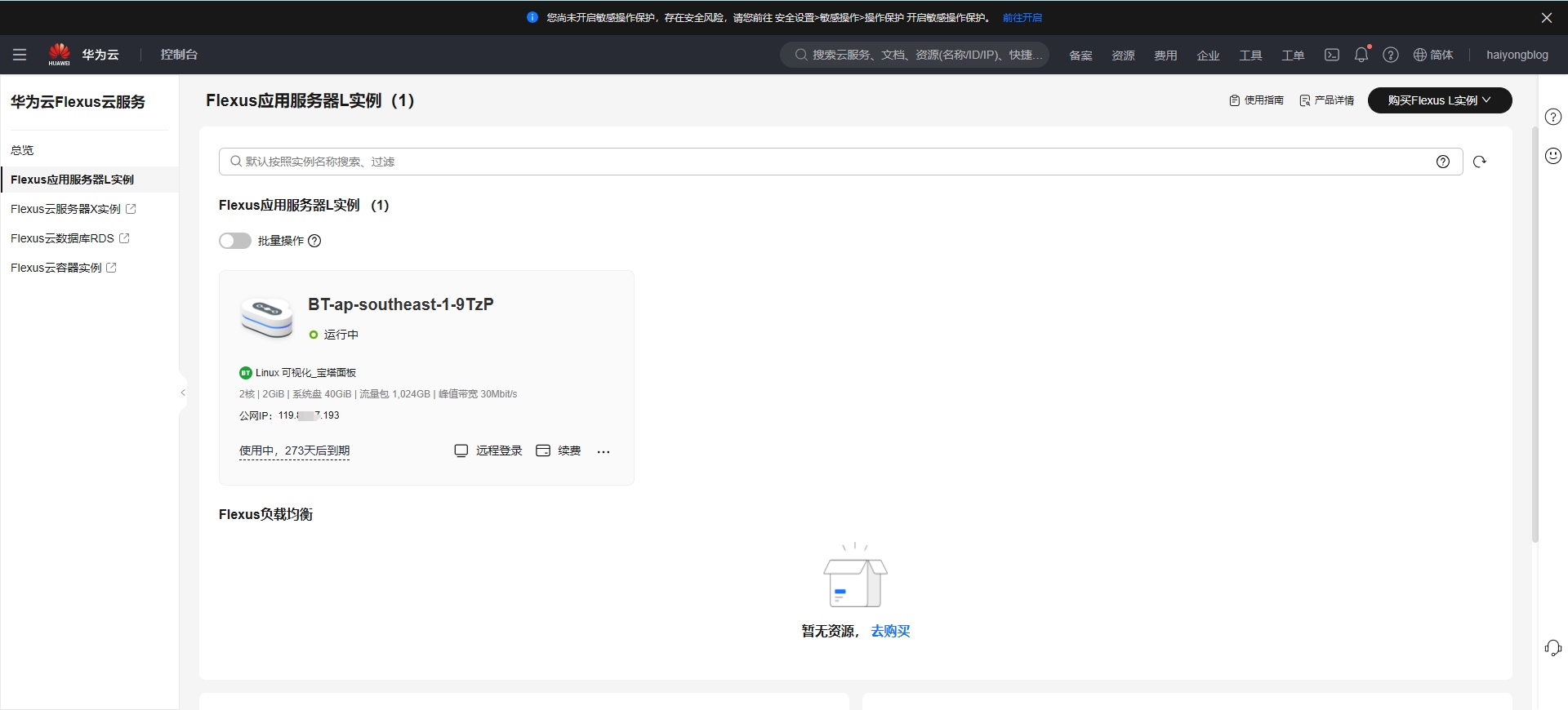Open Flexus云服务器X实例 from the sidebar
This screenshot has height=710, width=1568.
pyautogui.click(x=65, y=209)
